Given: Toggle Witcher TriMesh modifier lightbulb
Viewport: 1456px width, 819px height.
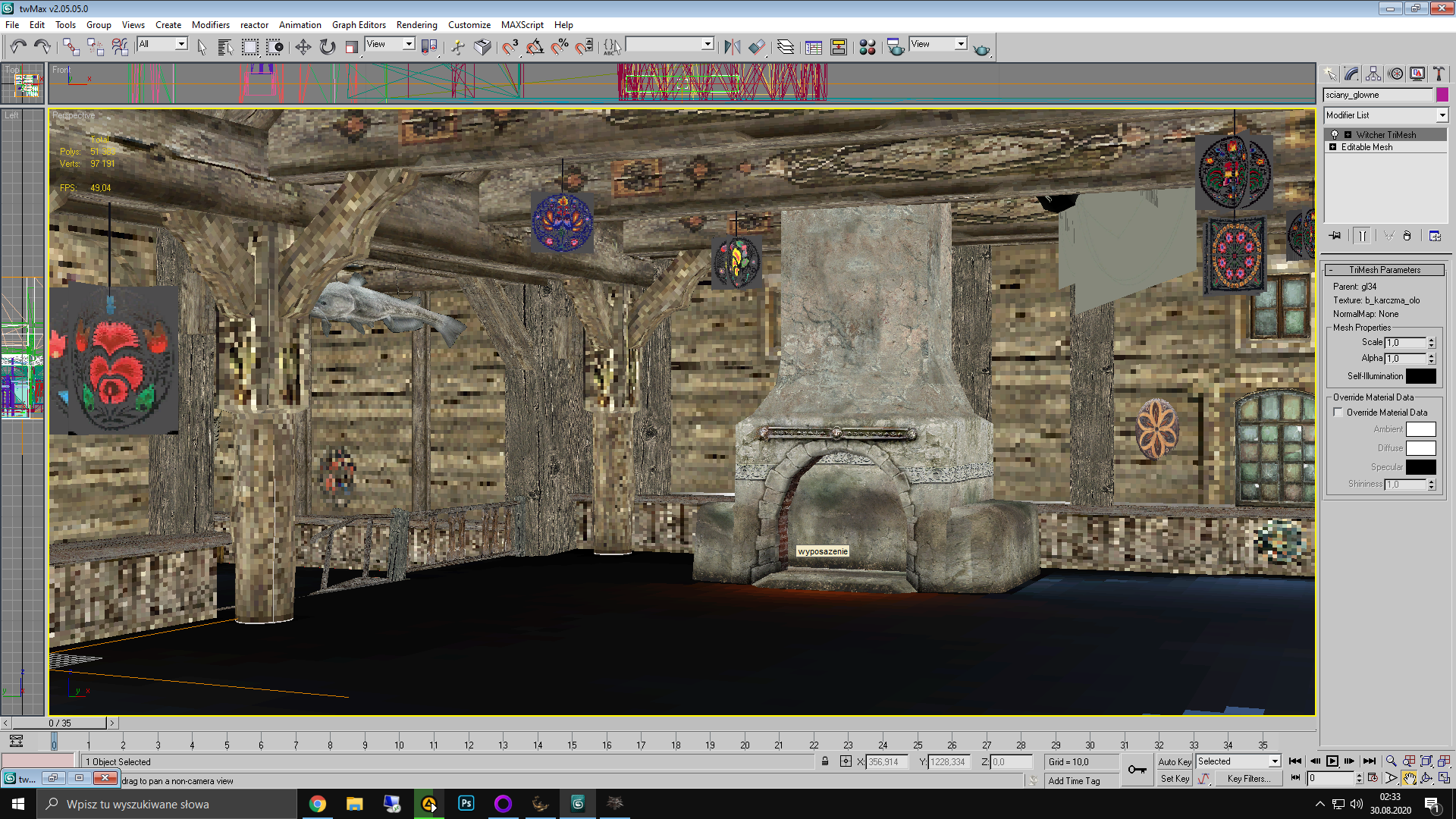Looking at the screenshot, I should point(1335,135).
